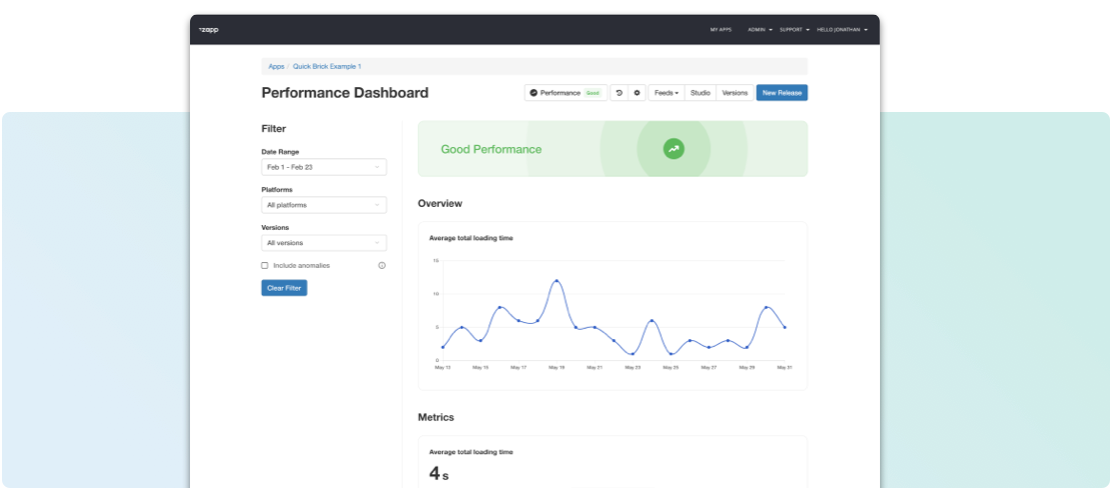This screenshot has height=488, width=1112.
Task: Click the Zapp logo in header
Action: pos(208,30)
